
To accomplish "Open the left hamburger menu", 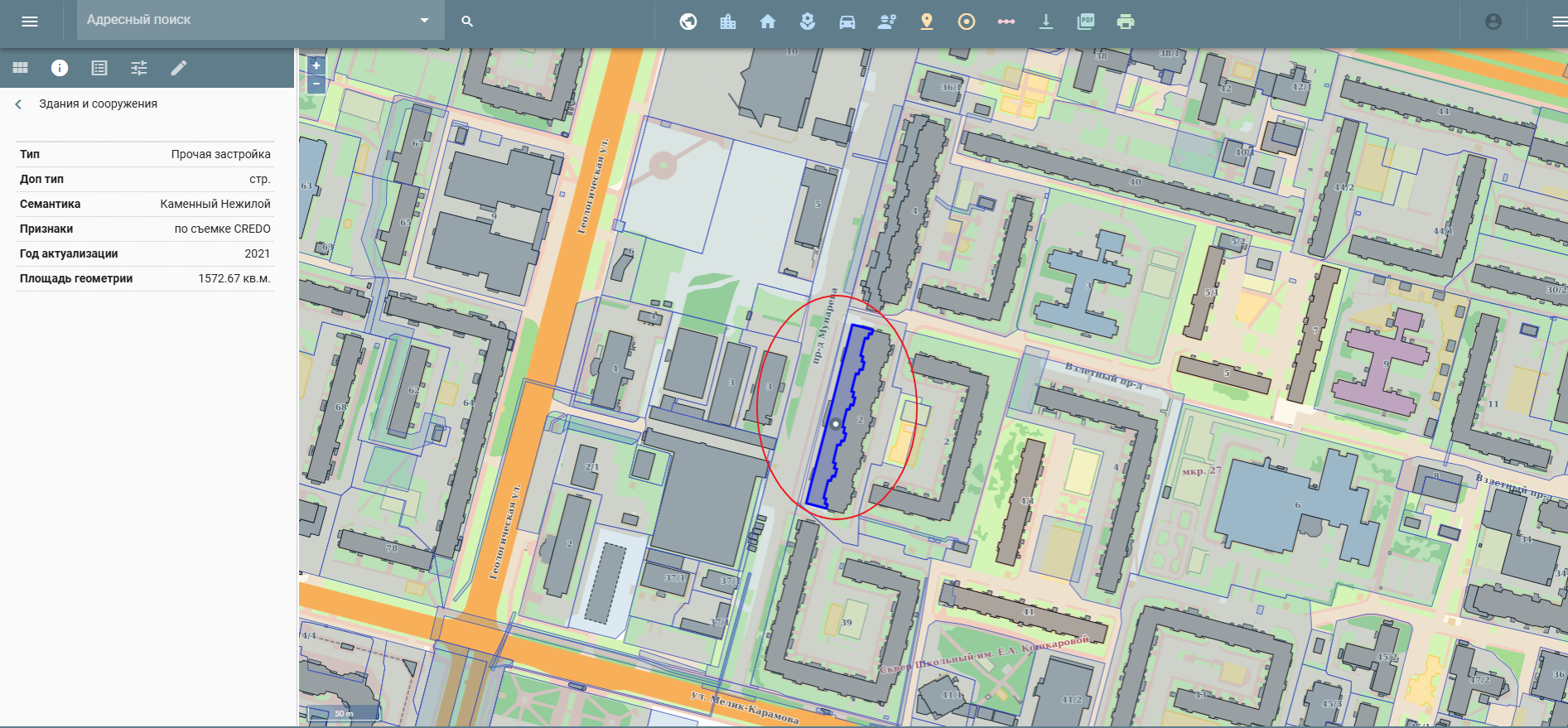I will (x=30, y=22).
